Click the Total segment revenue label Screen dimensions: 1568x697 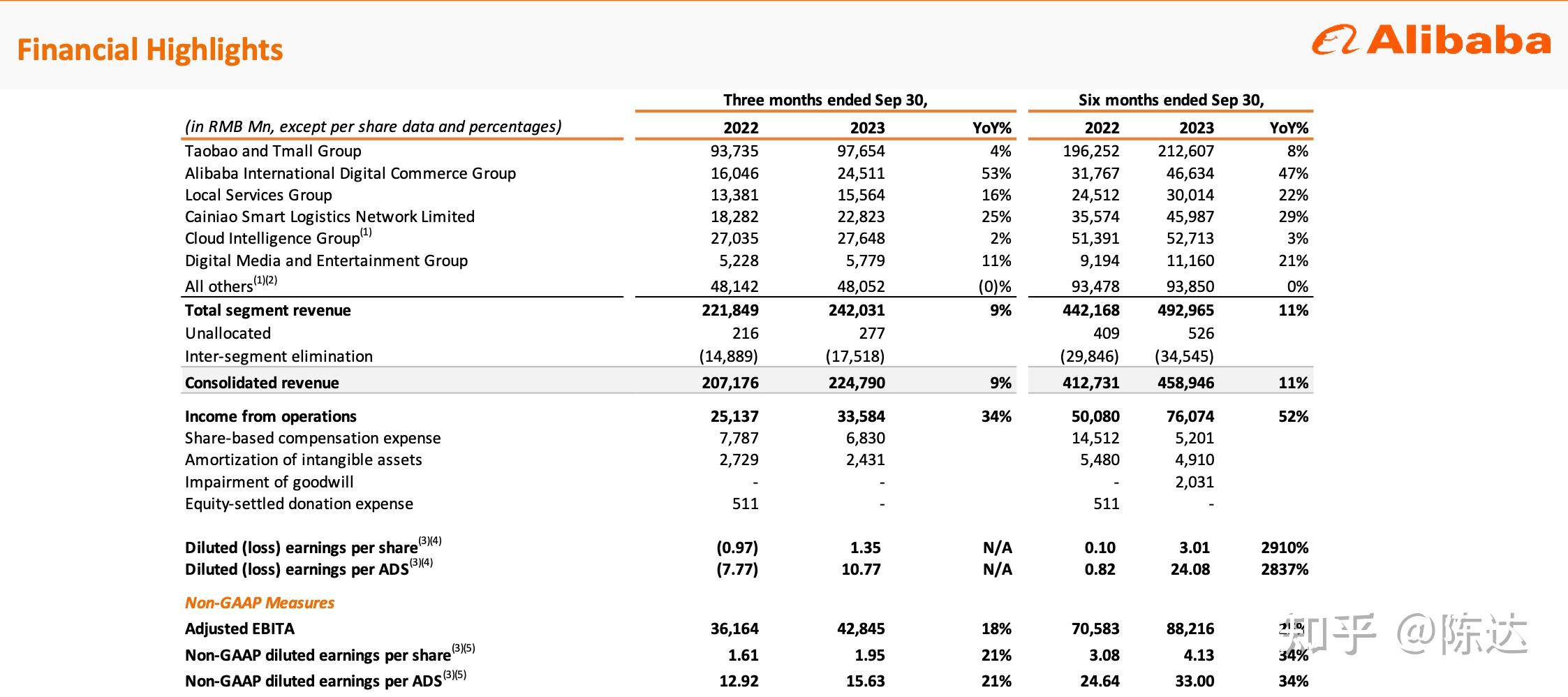[x=267, y=310]
